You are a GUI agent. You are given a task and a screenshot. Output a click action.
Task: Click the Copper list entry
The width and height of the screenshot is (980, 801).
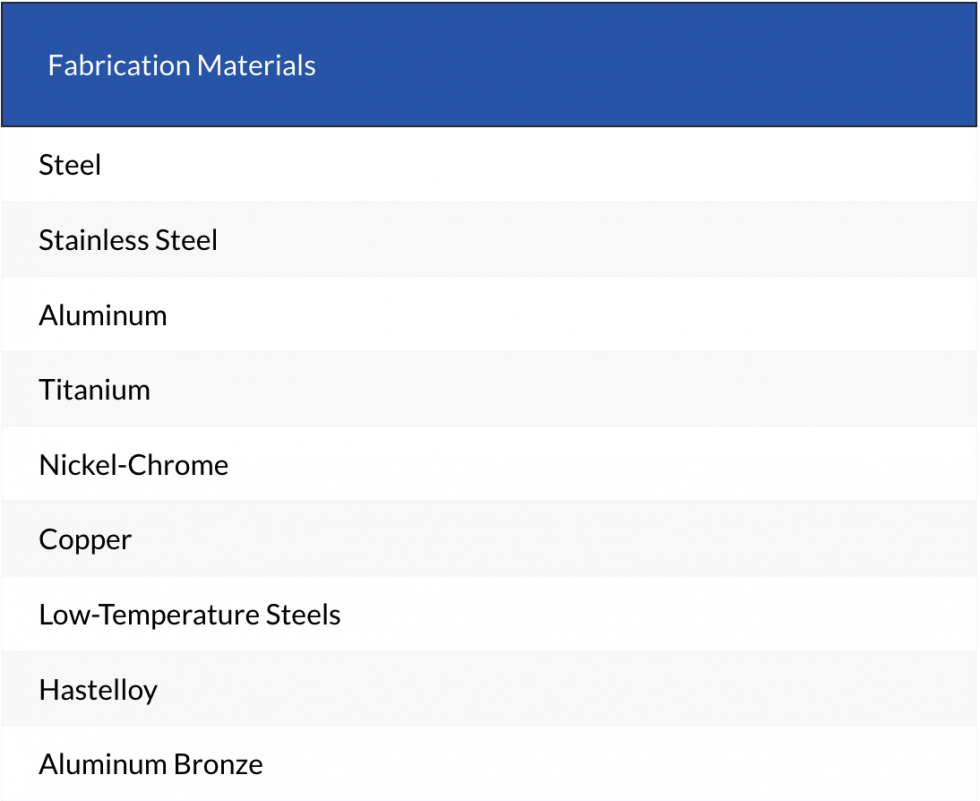489,540
